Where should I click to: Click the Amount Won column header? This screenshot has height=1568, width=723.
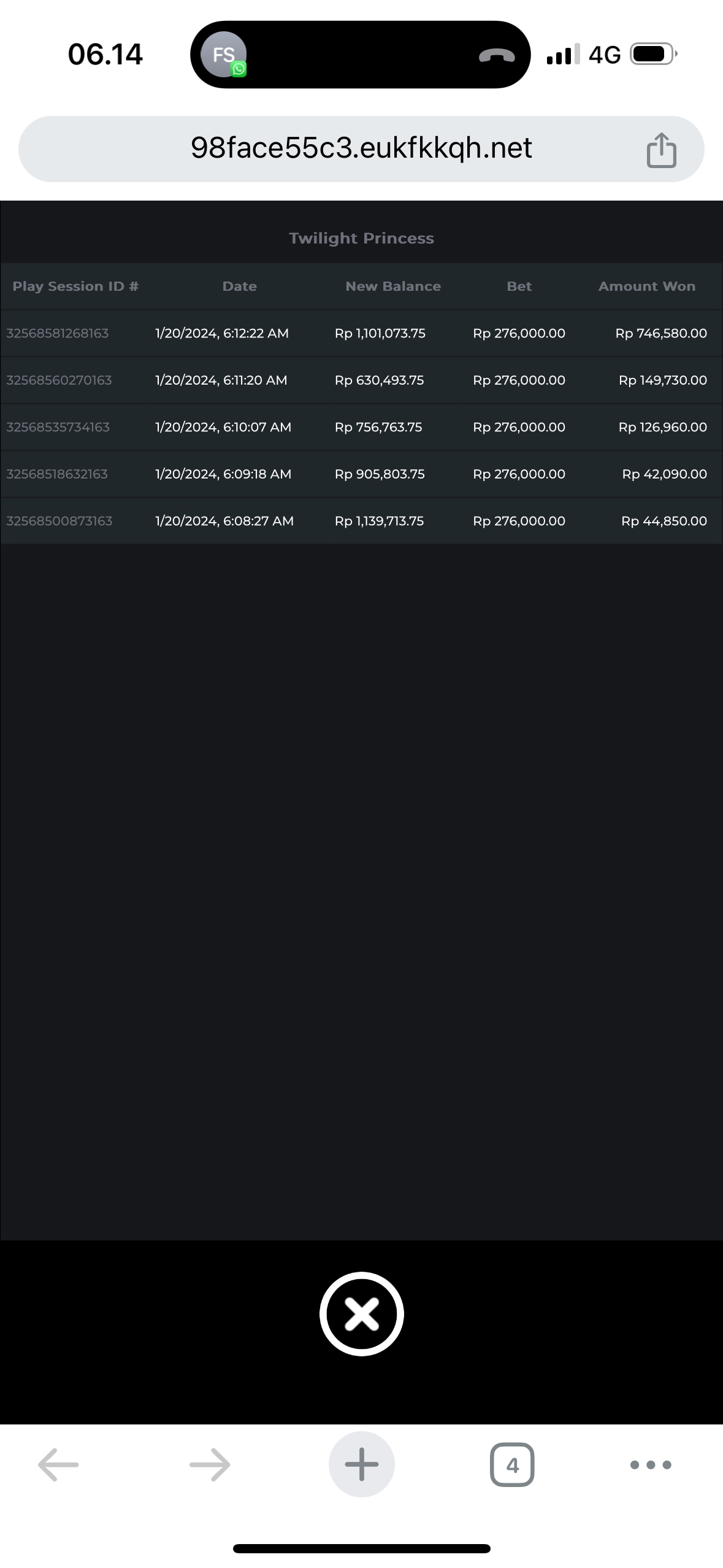point(646,286)
